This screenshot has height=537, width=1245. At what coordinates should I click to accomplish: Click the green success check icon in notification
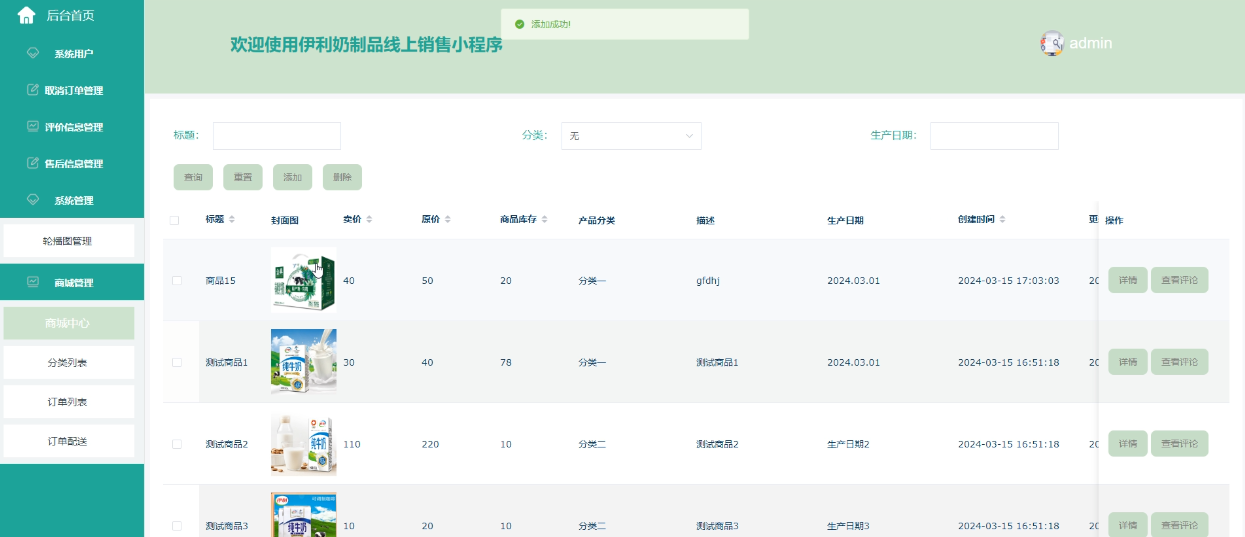point(518,24)
